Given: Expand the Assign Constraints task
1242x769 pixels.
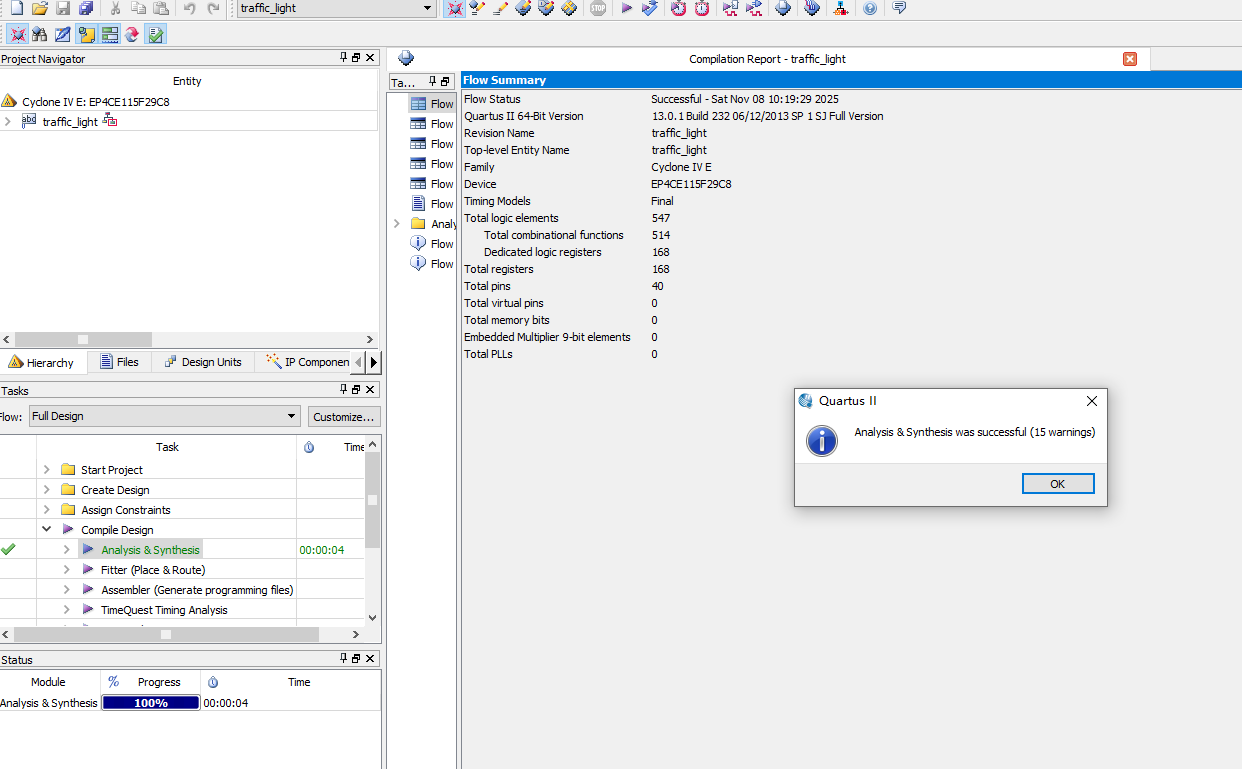Looking at the screenshot, I should pyautogui.click(x=46, y=509).
